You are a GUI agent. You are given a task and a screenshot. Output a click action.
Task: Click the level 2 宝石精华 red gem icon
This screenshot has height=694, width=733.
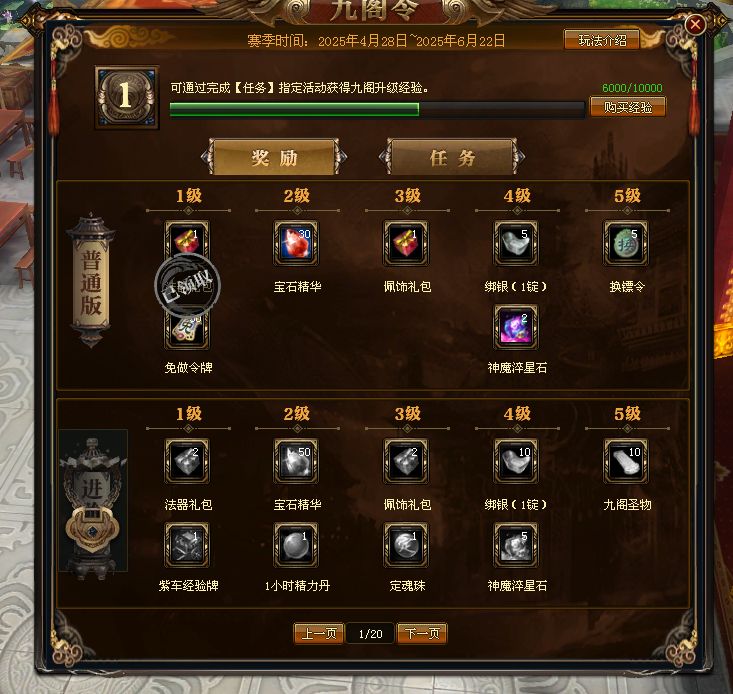click(x=296, y=243)
